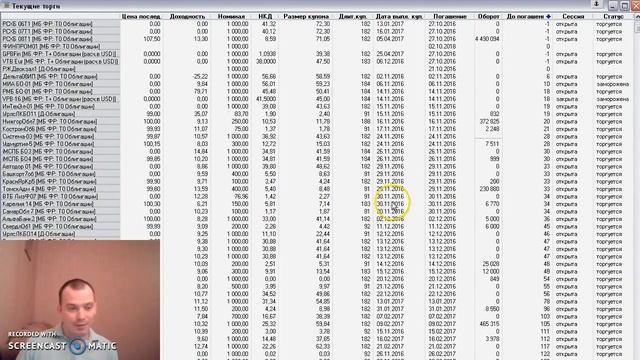Select the РМБ БО-01 bond row

60,91
